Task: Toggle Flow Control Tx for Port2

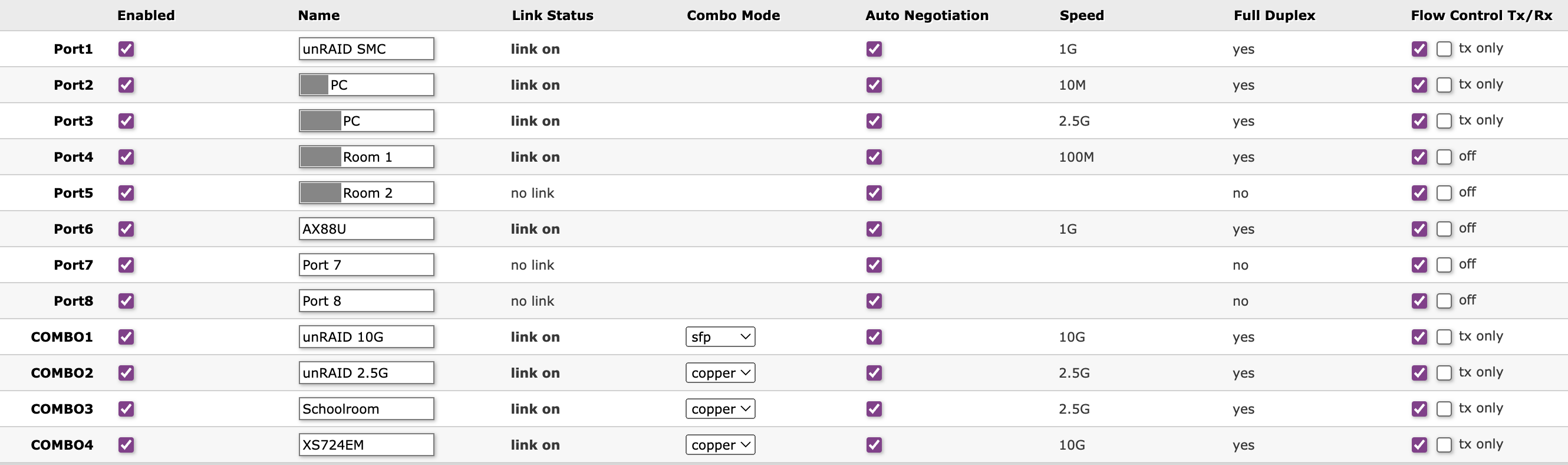Action: tap(1419, 85)
